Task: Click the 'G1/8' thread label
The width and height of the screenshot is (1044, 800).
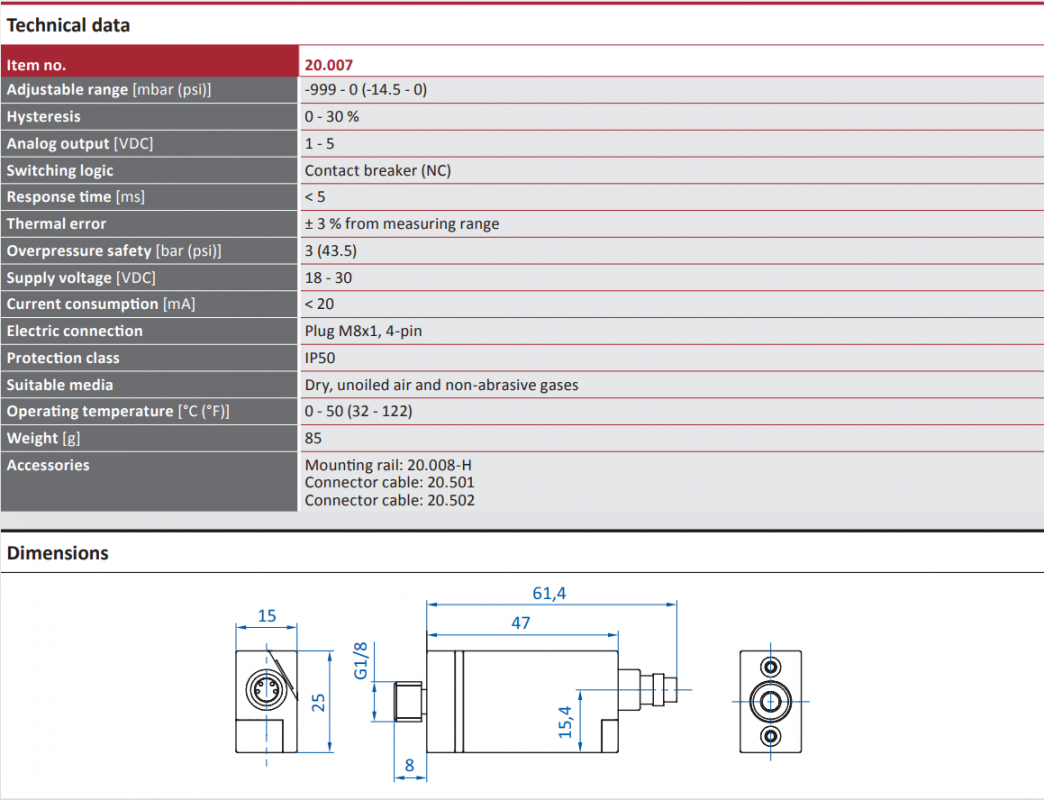Action: pyautogui.click(x=360, y=660)
